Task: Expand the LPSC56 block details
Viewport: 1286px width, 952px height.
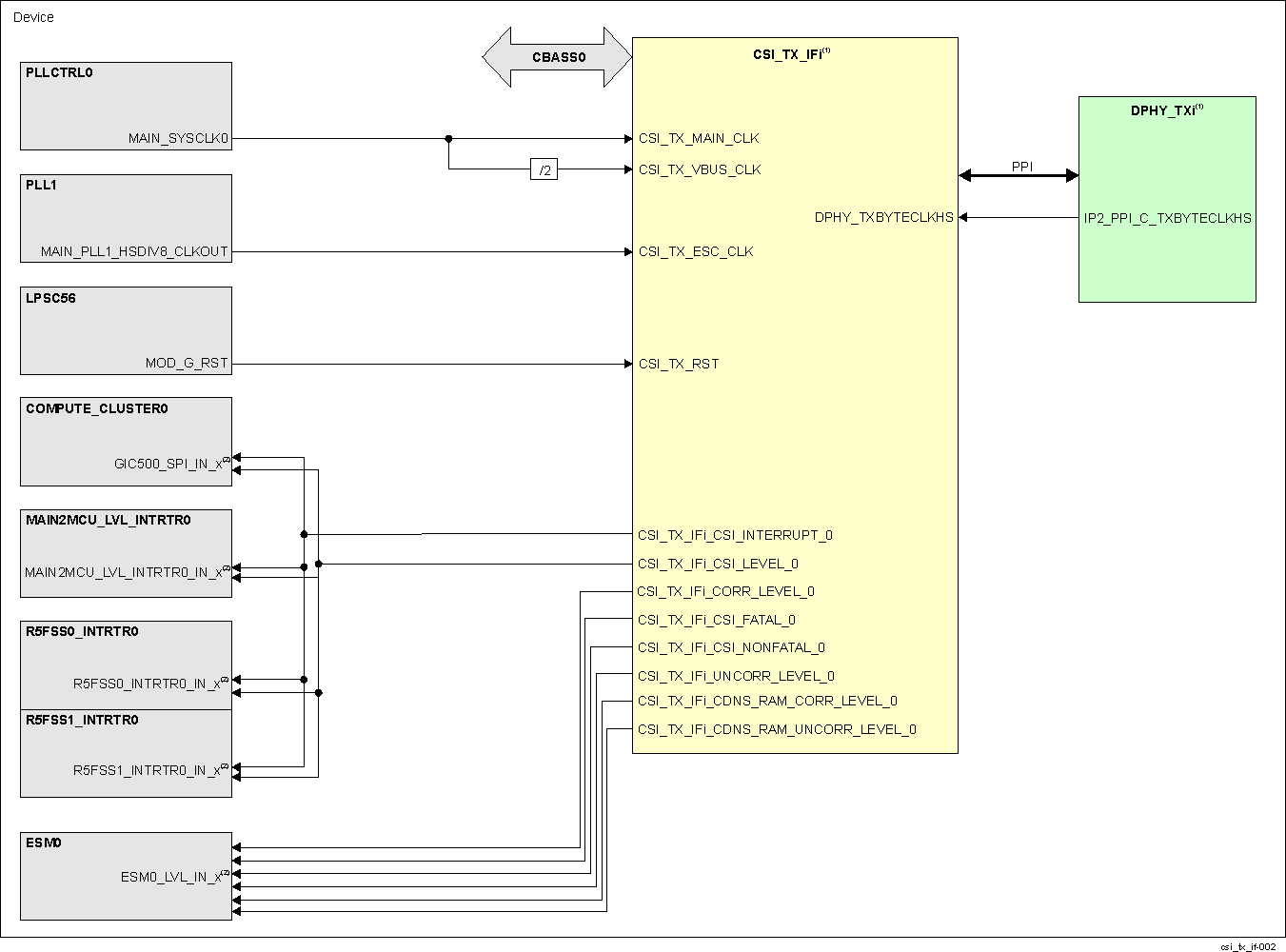Action: [125, 330]
